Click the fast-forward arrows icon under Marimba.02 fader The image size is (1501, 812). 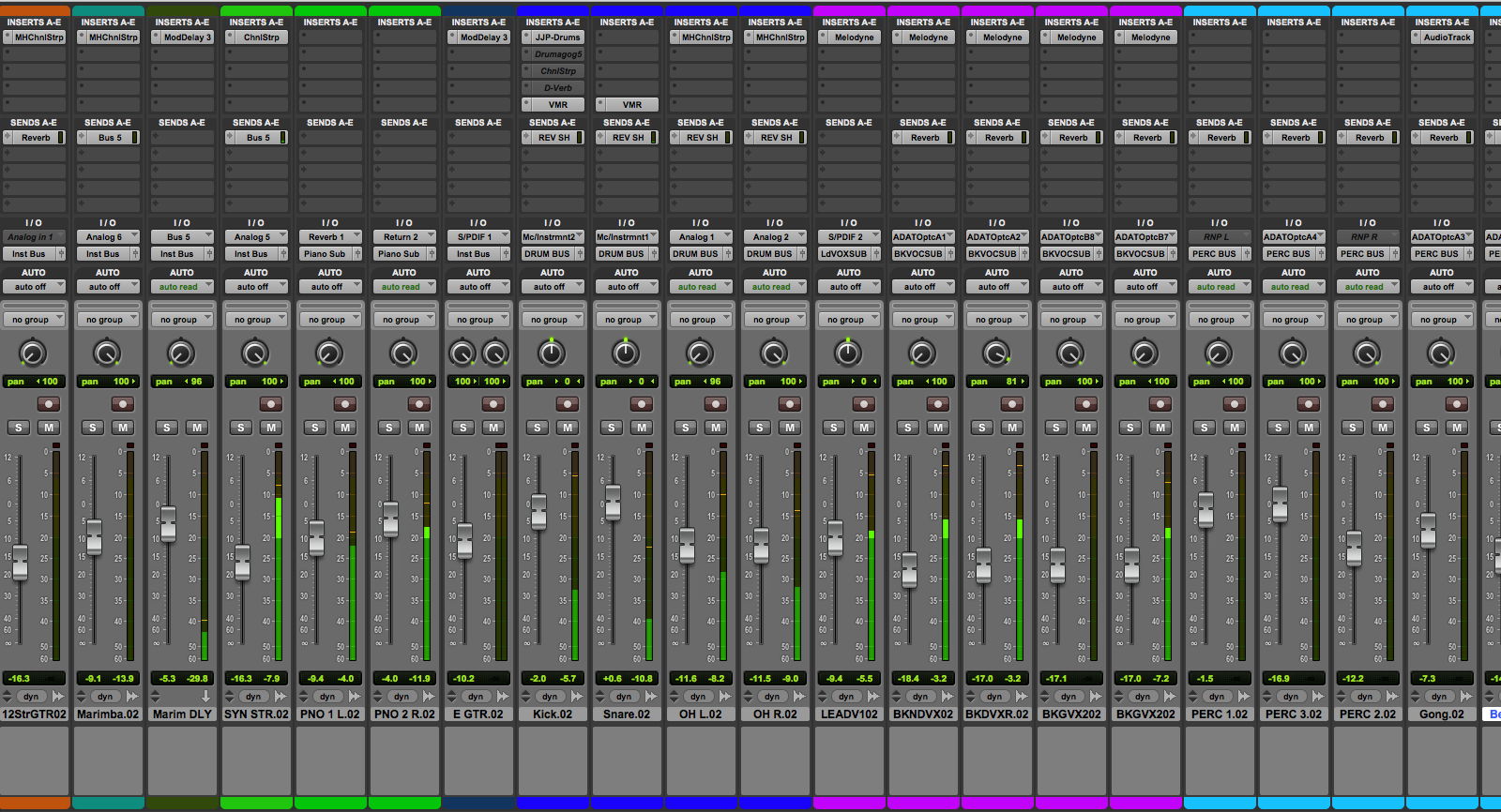click(132, 697)
